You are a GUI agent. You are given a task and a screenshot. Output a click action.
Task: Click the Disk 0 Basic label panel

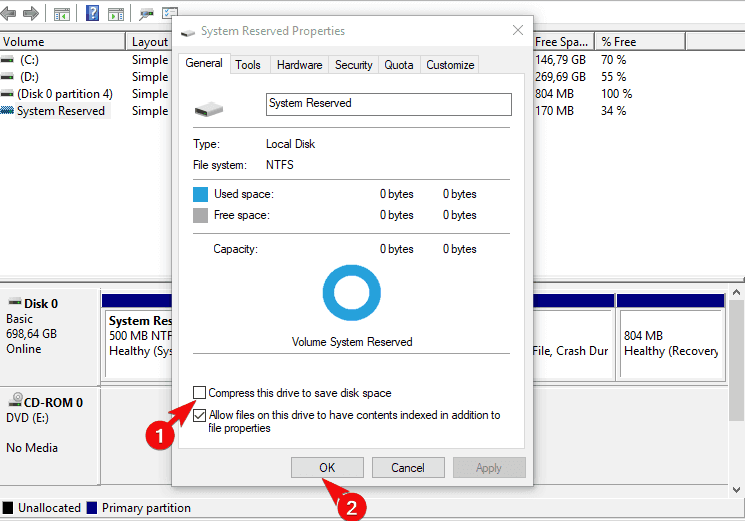pos(50,336)
